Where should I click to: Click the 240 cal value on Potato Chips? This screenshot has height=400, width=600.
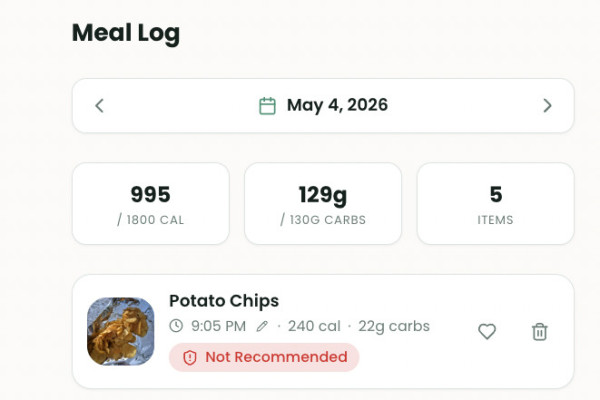[314, 326]
